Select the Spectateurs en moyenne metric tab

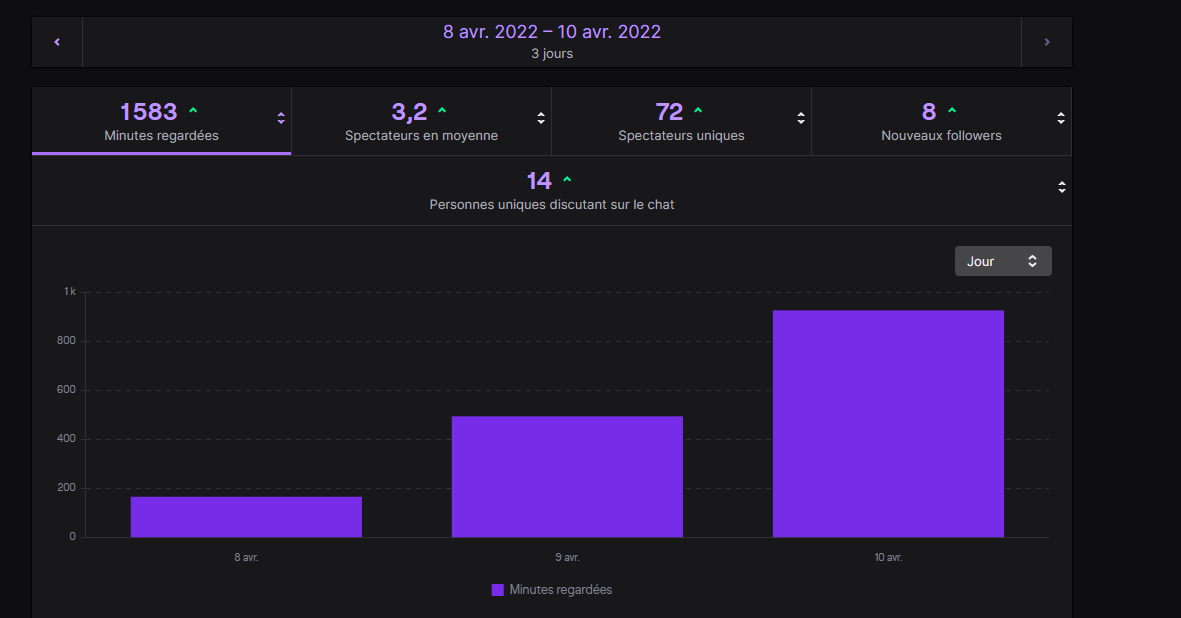tap(421, 121)
